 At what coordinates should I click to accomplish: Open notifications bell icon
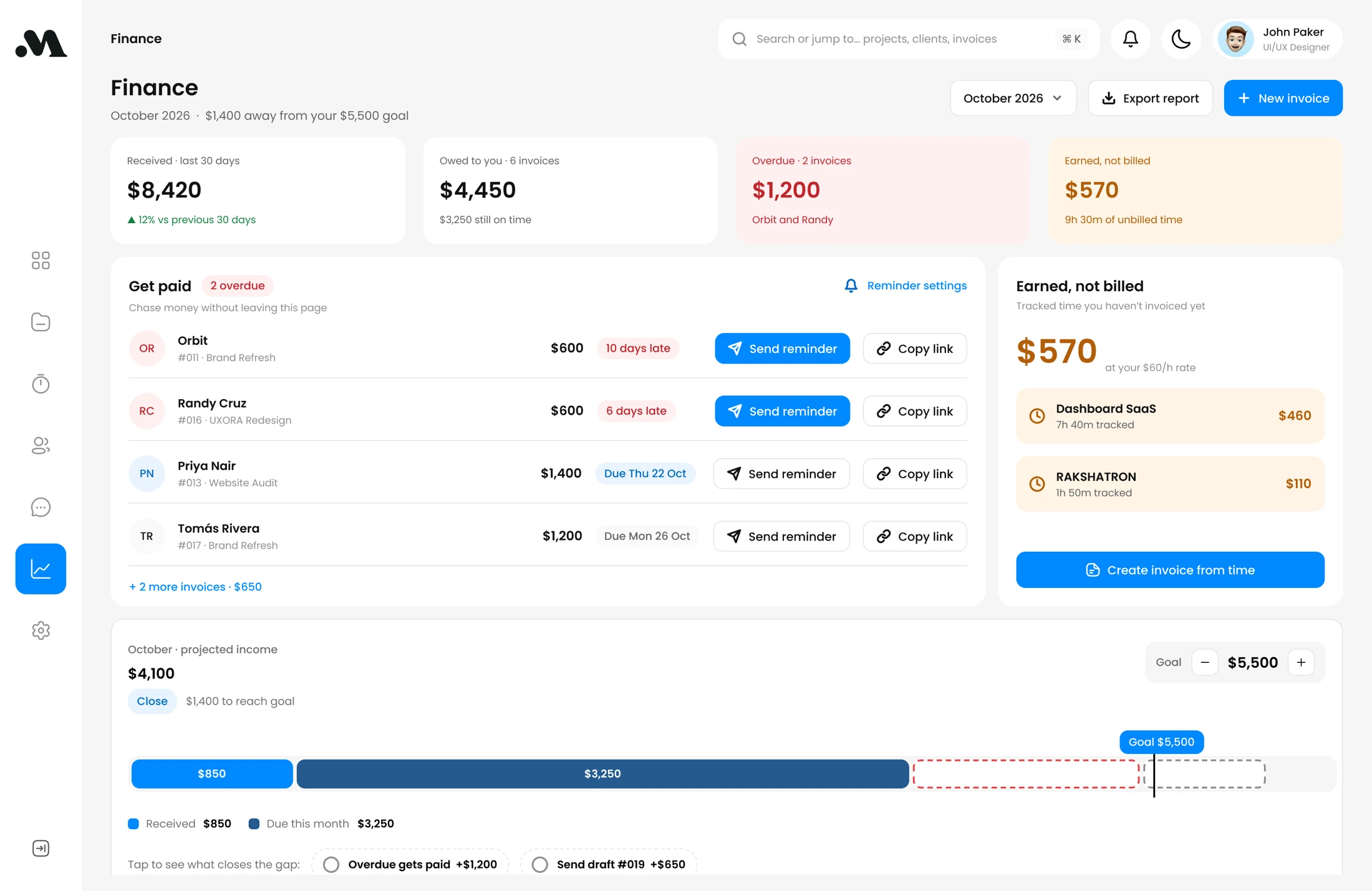tap(1131, 39)
